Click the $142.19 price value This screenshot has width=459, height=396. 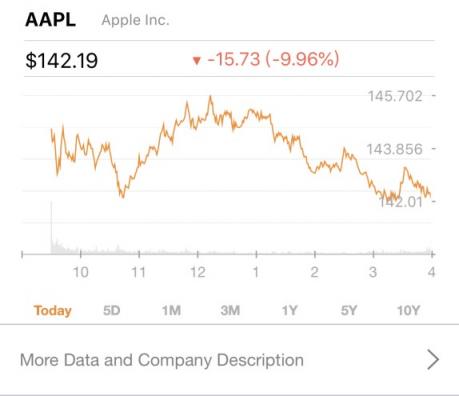(62, 61)
